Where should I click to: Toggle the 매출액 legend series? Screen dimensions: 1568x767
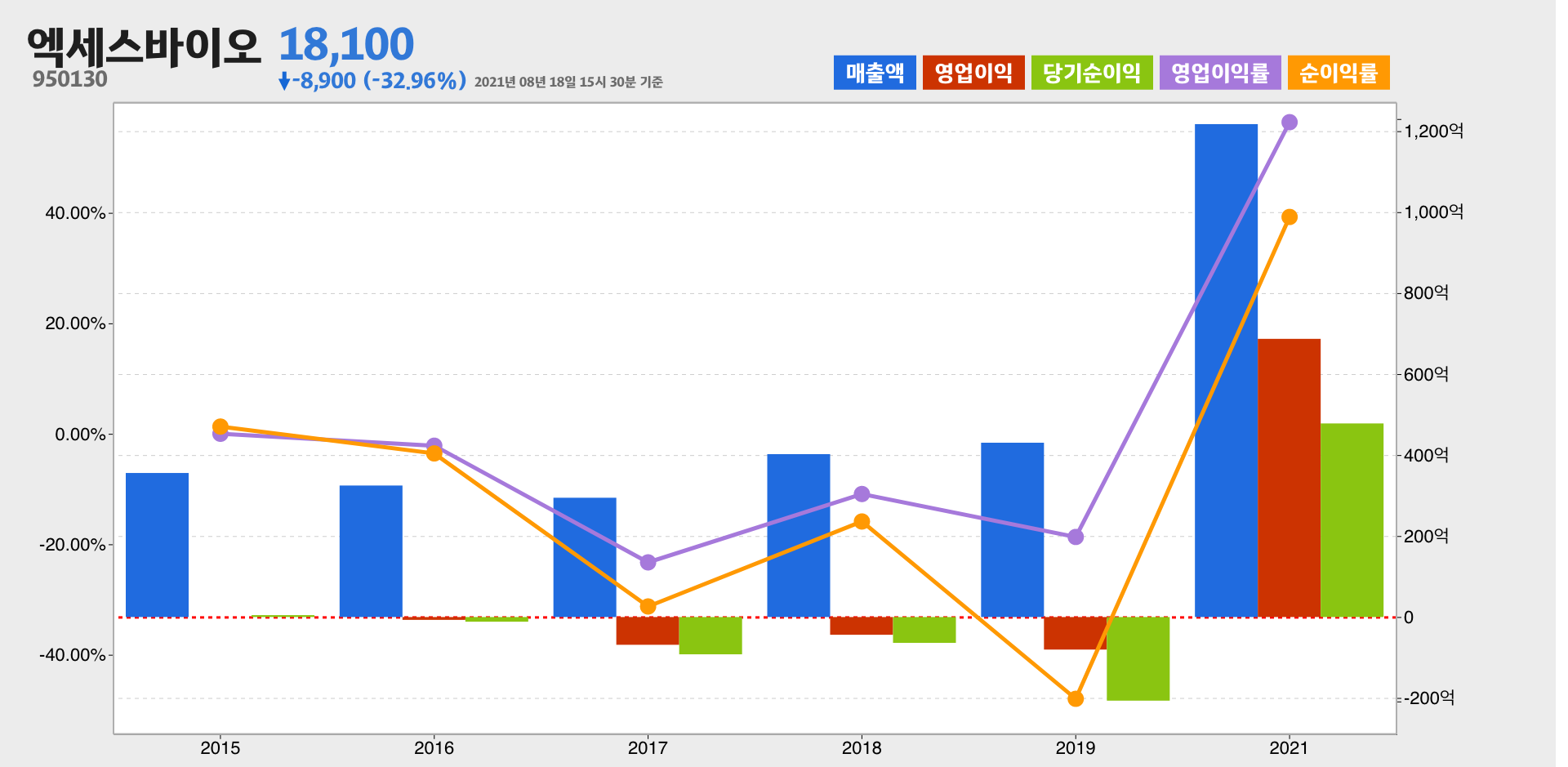[875, 73]
